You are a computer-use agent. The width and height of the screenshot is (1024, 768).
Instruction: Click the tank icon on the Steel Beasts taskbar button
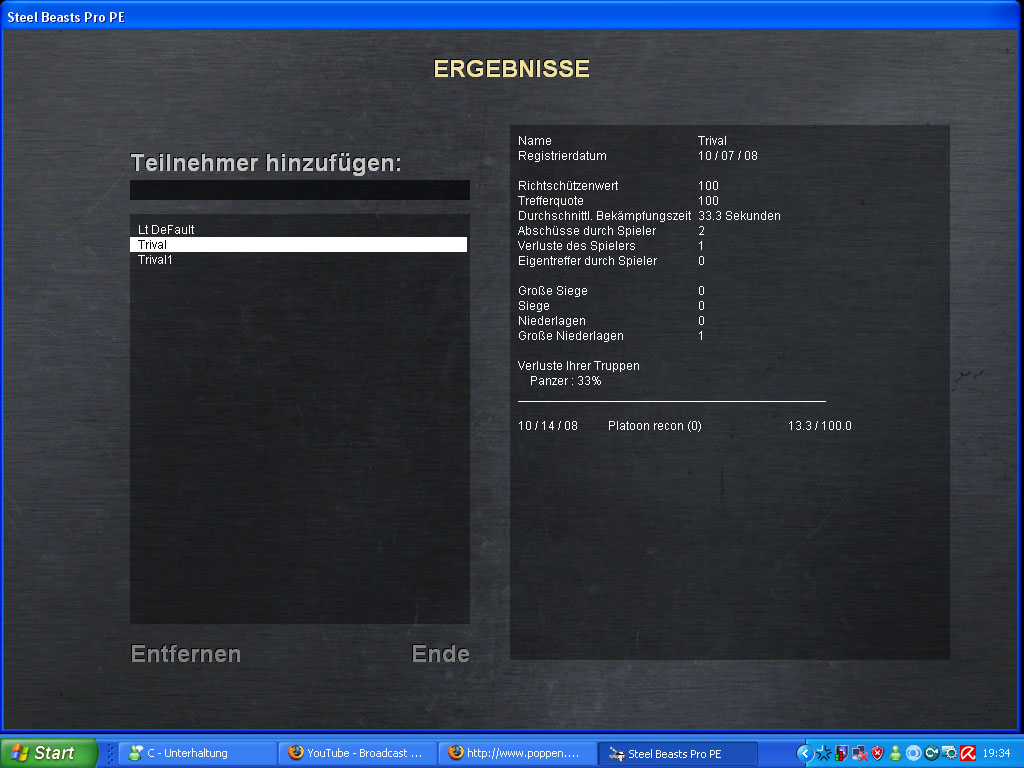(616, 753)
